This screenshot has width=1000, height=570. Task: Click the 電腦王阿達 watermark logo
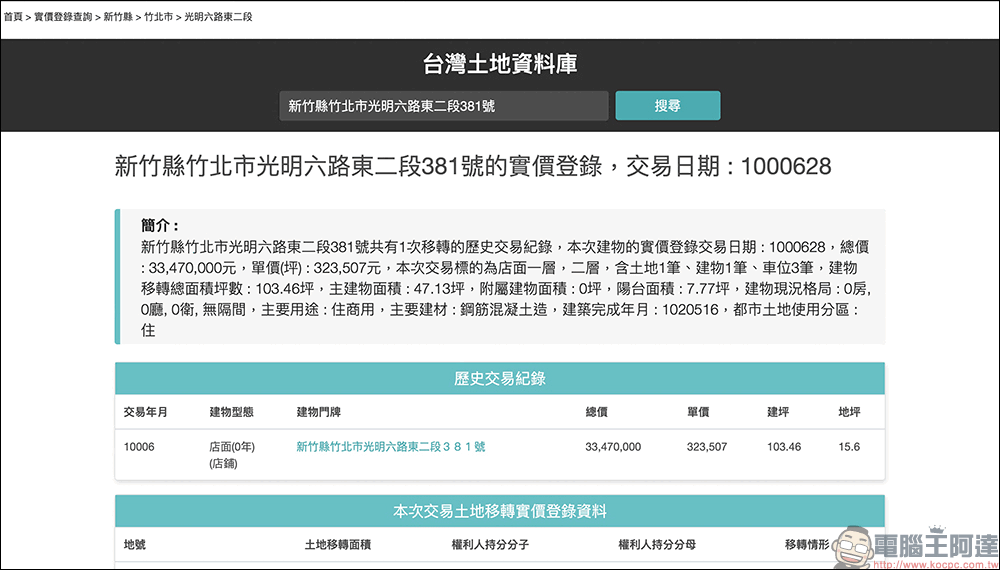coord(905,545)
